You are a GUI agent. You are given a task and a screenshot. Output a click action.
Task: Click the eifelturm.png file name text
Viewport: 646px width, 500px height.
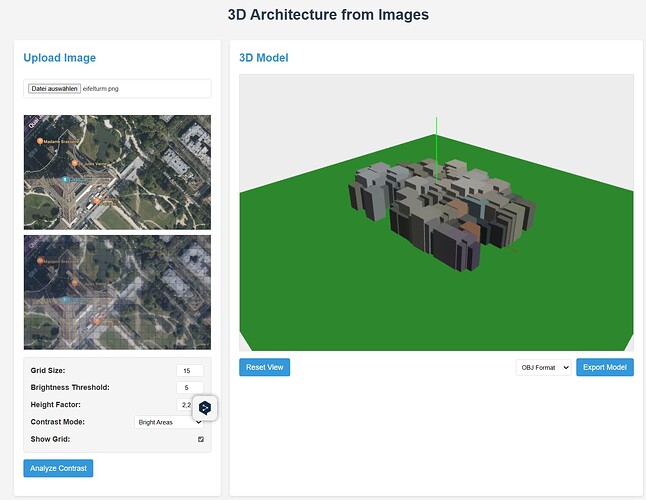coord(101,89)
